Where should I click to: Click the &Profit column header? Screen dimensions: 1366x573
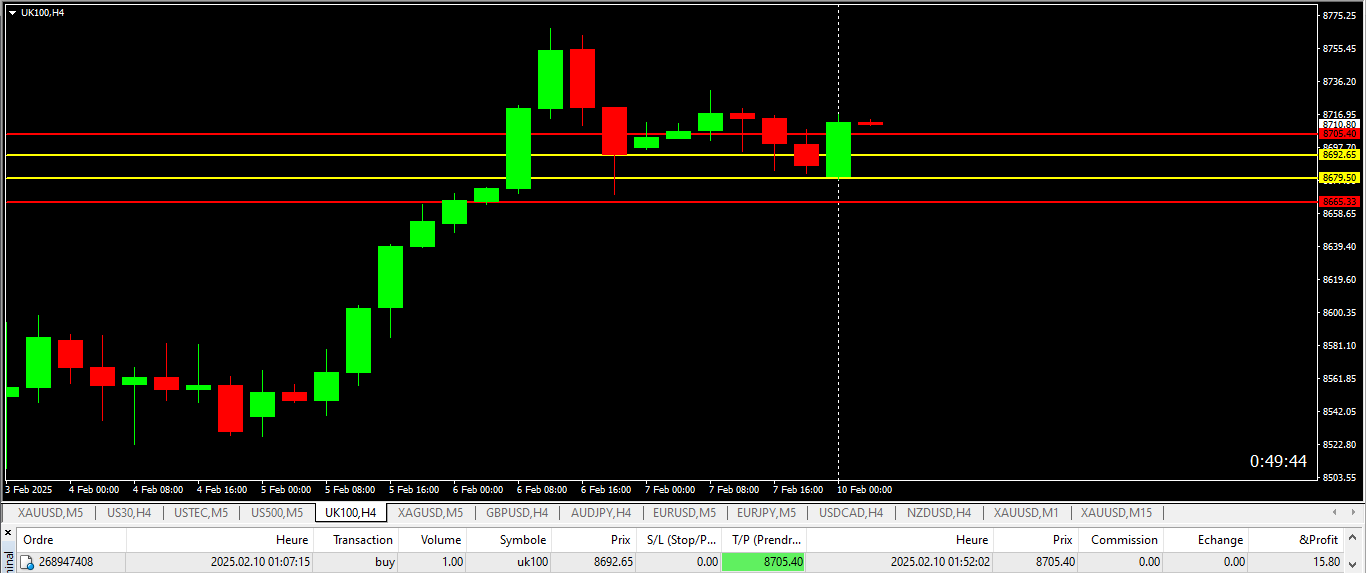[x=1318, y=539]
